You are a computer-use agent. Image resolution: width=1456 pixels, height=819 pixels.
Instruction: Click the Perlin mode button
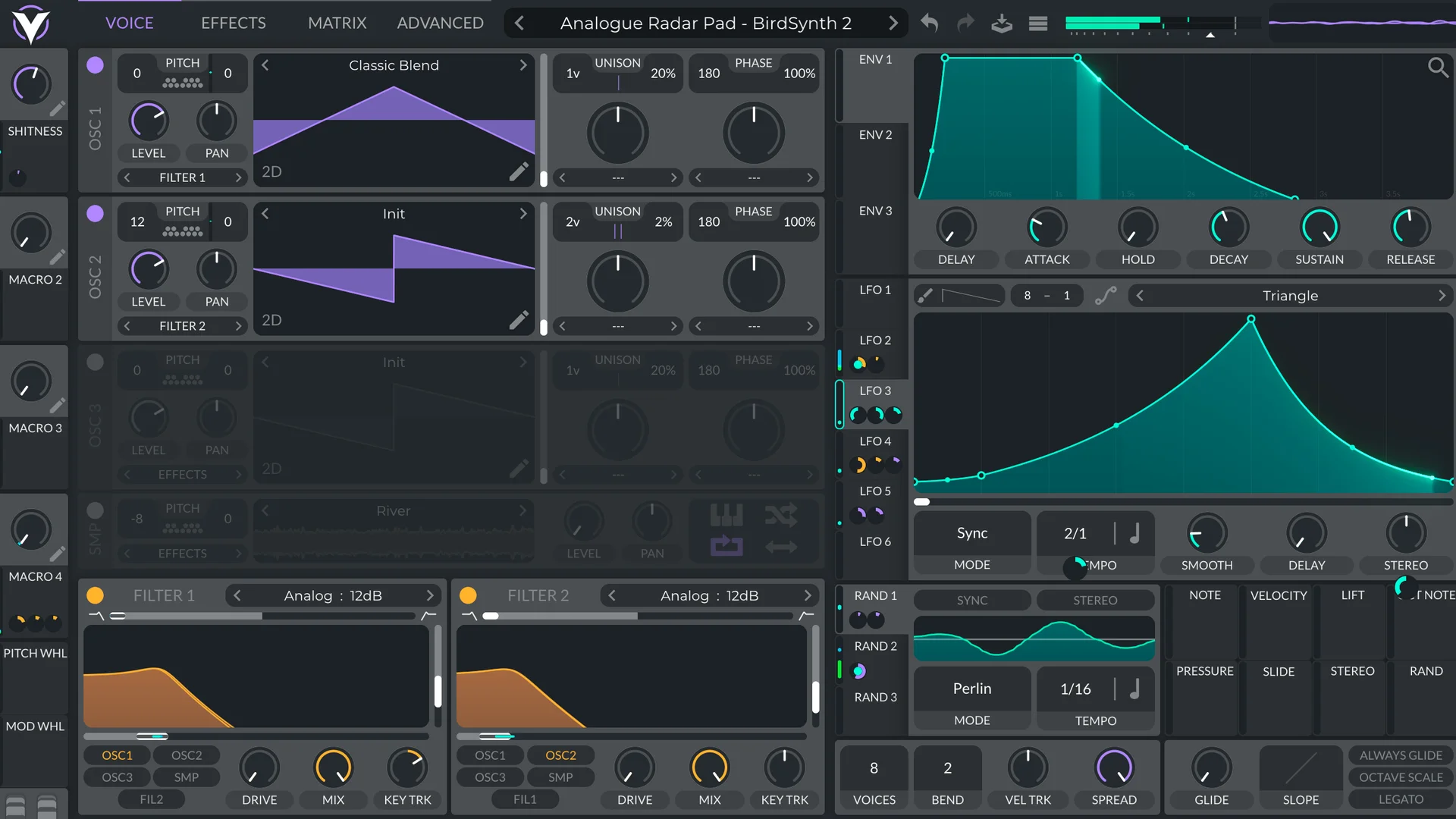pyautogui.click(x=971, y=689)
